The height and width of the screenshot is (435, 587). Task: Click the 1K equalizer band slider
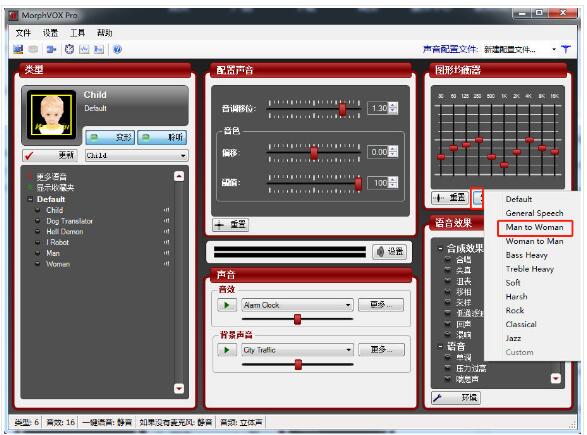(x=504, y=165)
